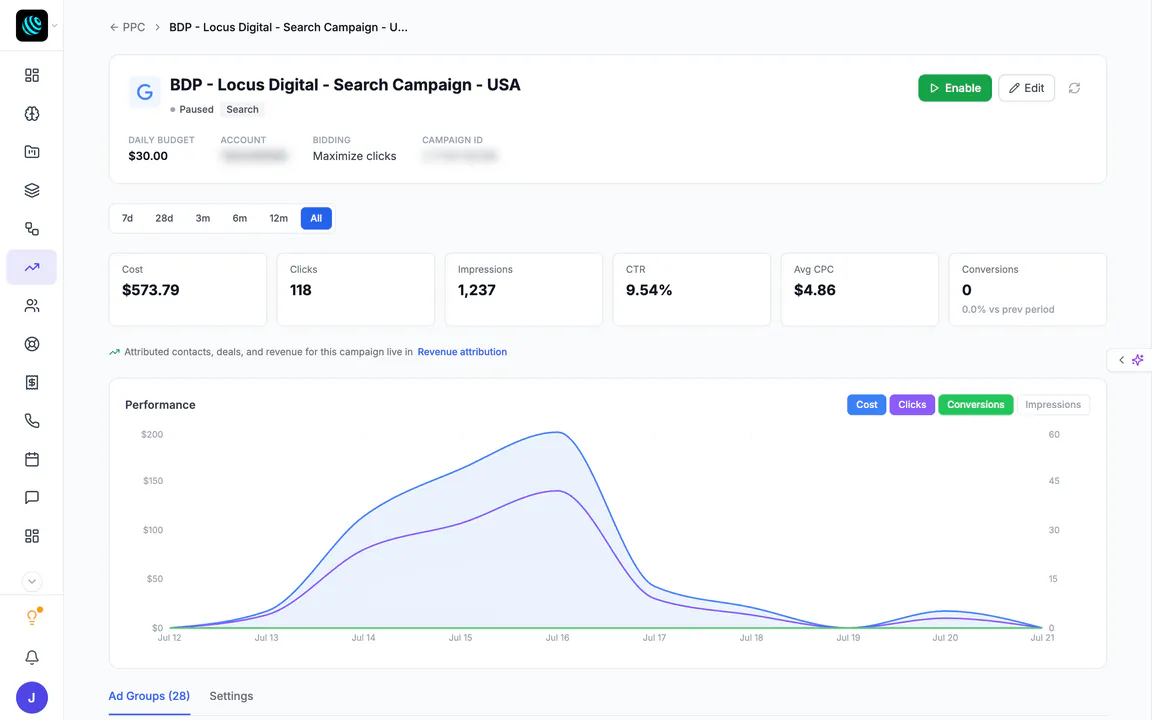The image size is (1152, 720).
Task: Select the All date range
Action: (x=316, y=218)
